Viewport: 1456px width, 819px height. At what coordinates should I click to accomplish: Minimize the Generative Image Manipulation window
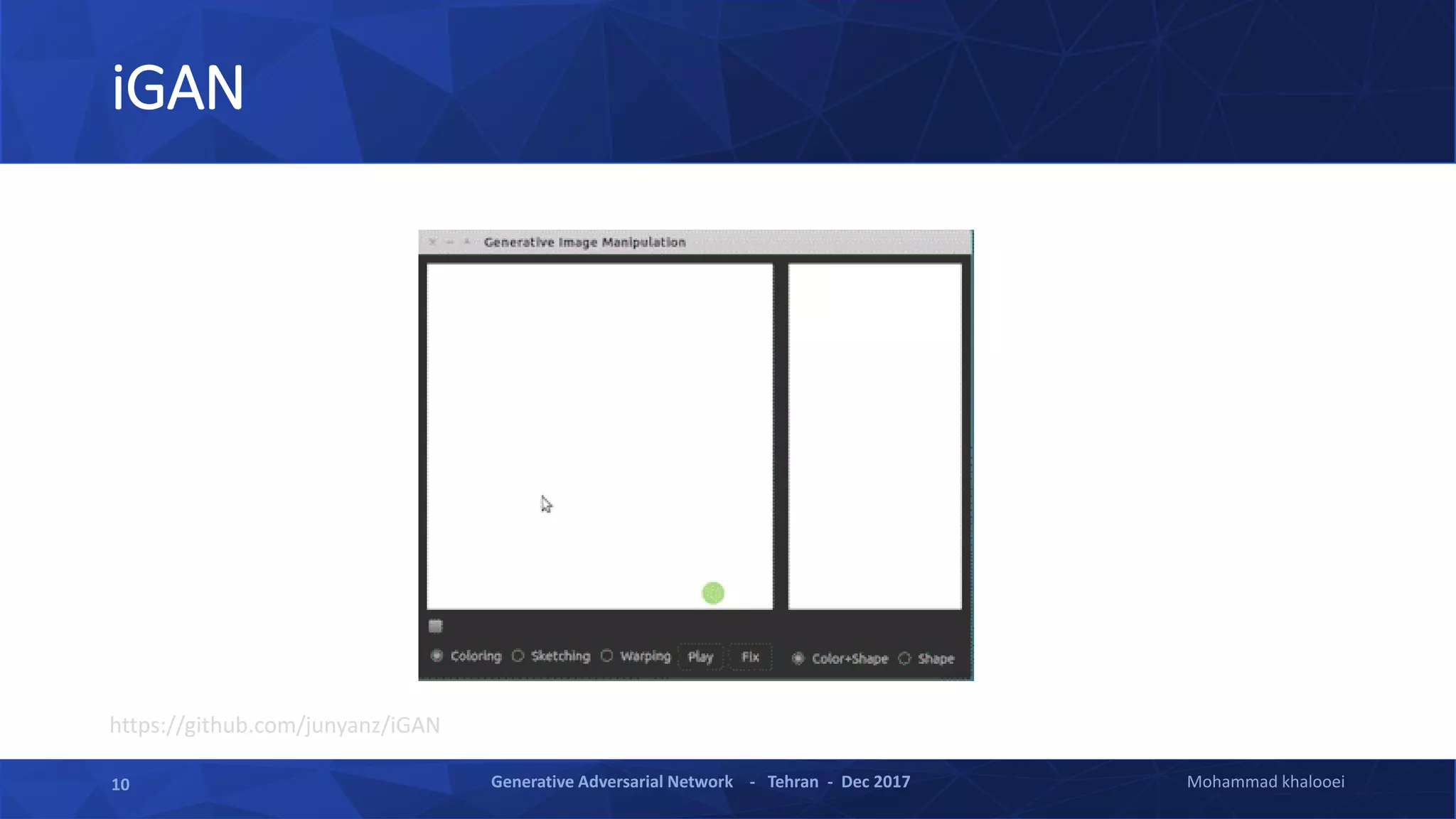pos(449,242)
